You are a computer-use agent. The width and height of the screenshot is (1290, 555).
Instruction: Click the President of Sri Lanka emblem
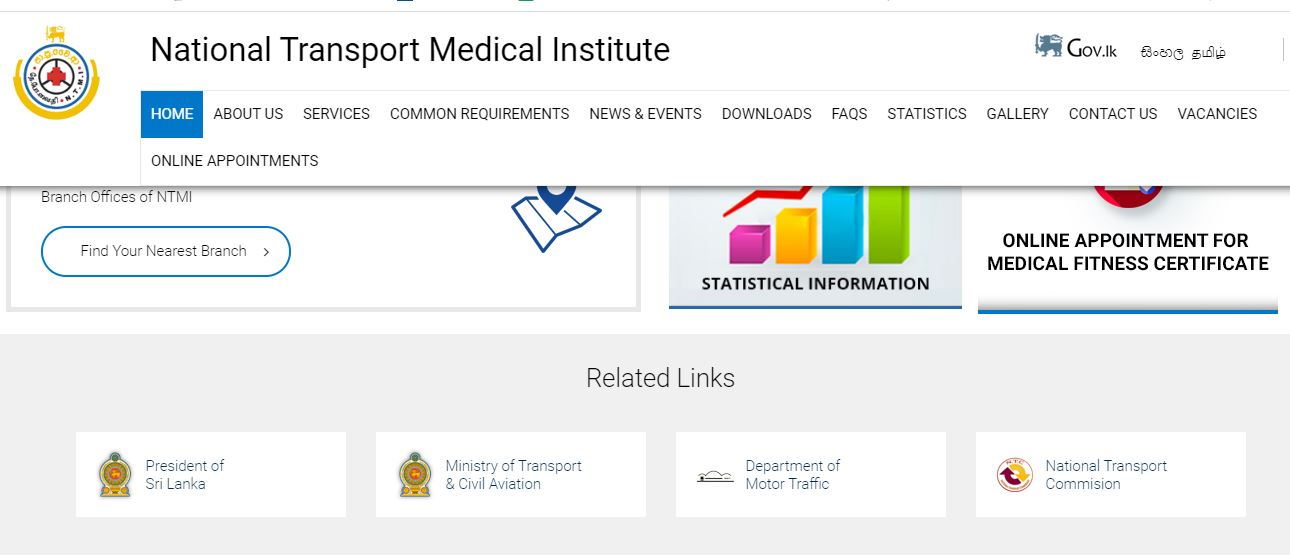115,475
